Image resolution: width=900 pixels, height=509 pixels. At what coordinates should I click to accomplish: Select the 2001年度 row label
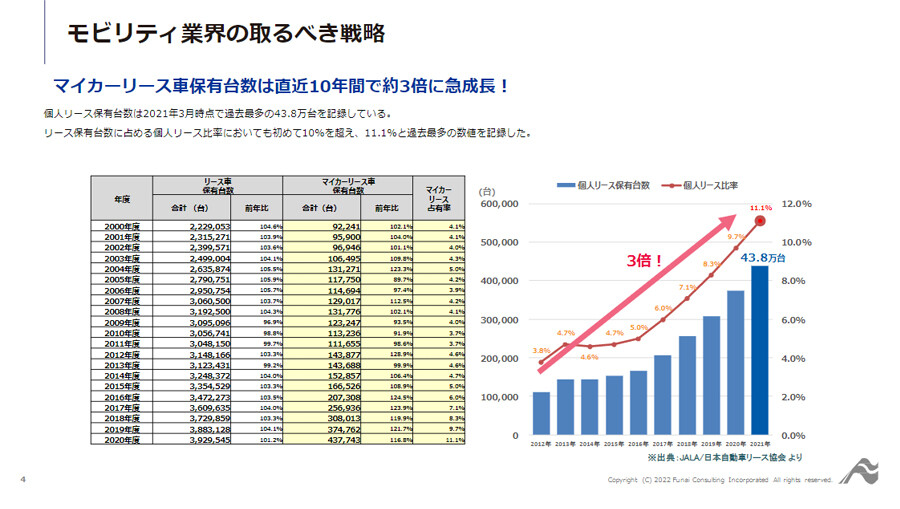(x=122, y=237)
